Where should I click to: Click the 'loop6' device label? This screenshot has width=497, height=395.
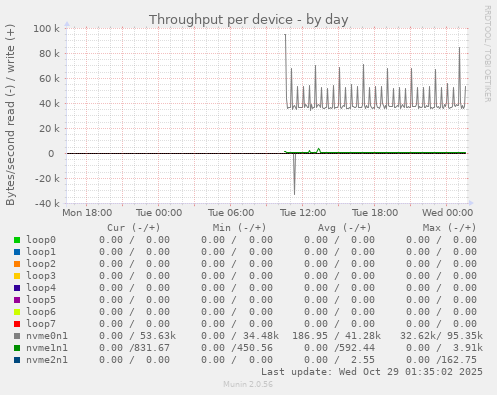41,312
